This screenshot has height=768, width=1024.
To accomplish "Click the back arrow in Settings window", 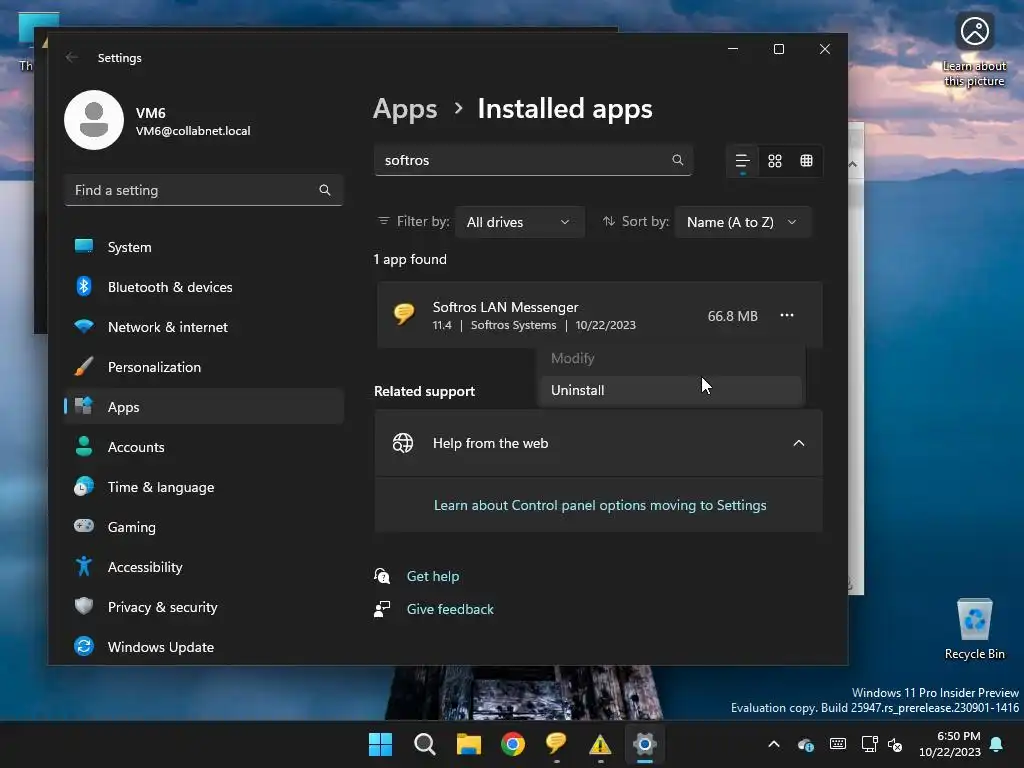I will pyautogui.click(x=72, y=57).
